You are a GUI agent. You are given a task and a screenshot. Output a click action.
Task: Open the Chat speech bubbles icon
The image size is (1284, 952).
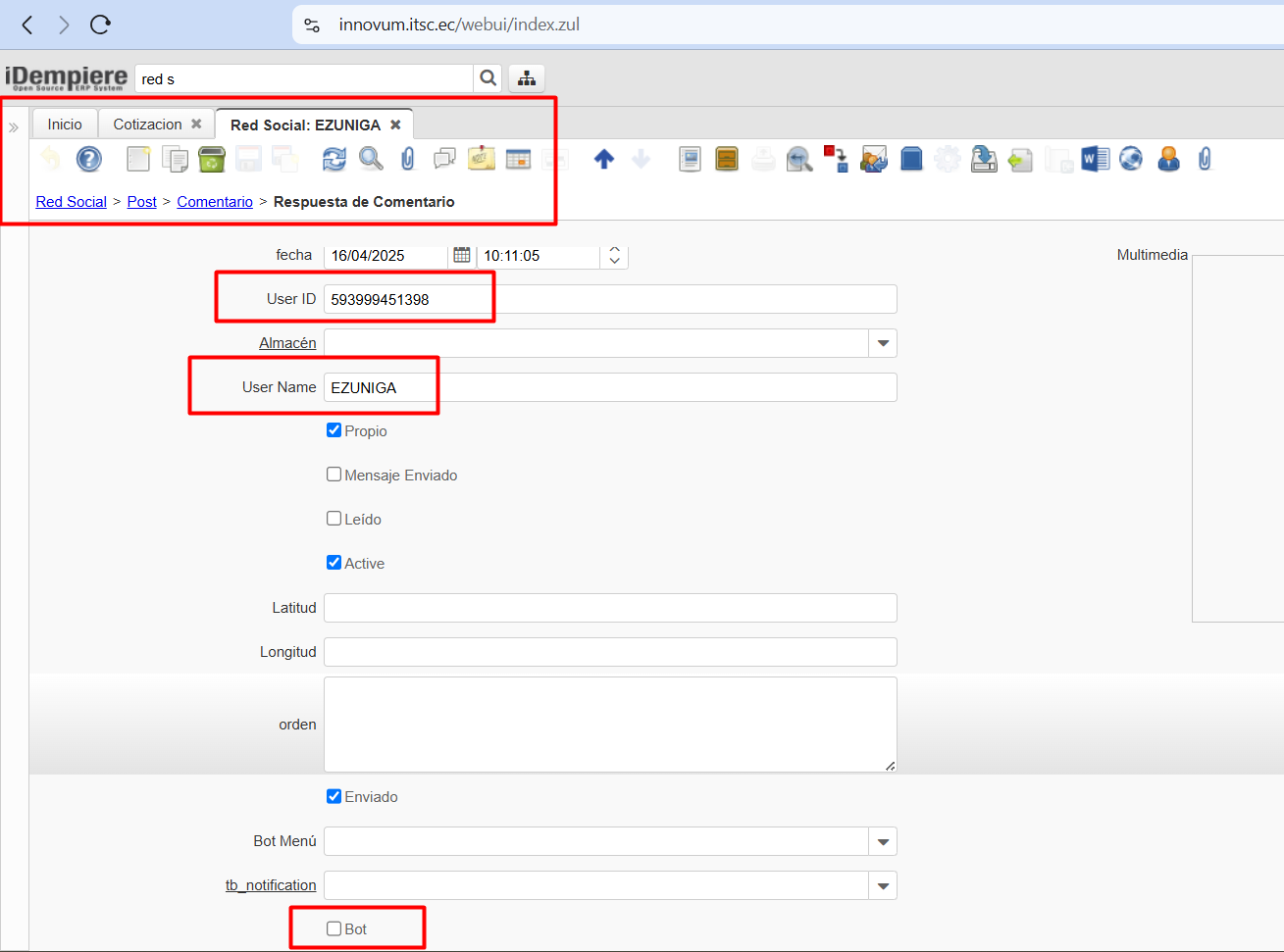(x=444, y=159)
